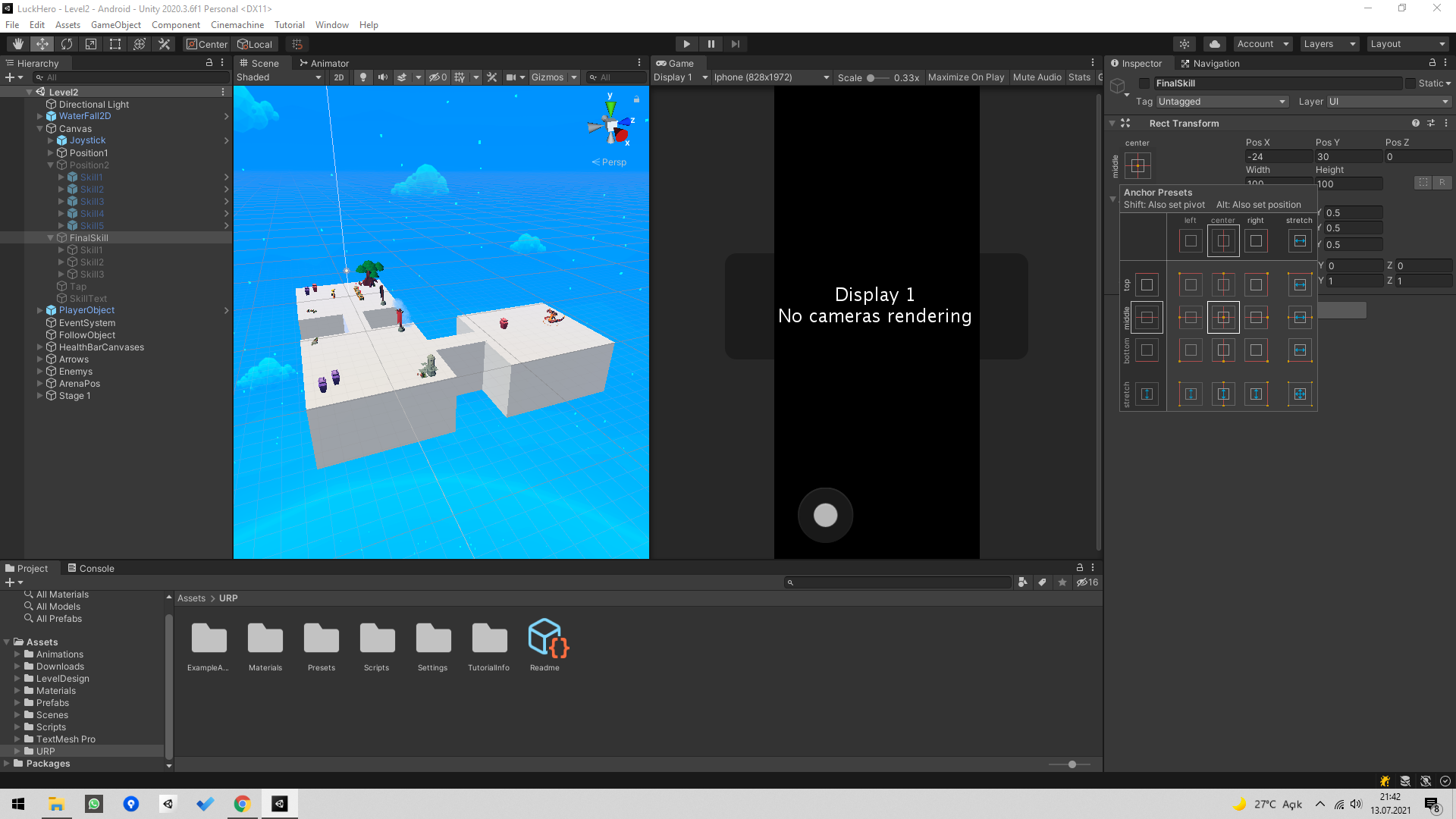The width and height of the screenshot is (1456, 819).
Task: Select the Hand tool
Action: (17, 44)
